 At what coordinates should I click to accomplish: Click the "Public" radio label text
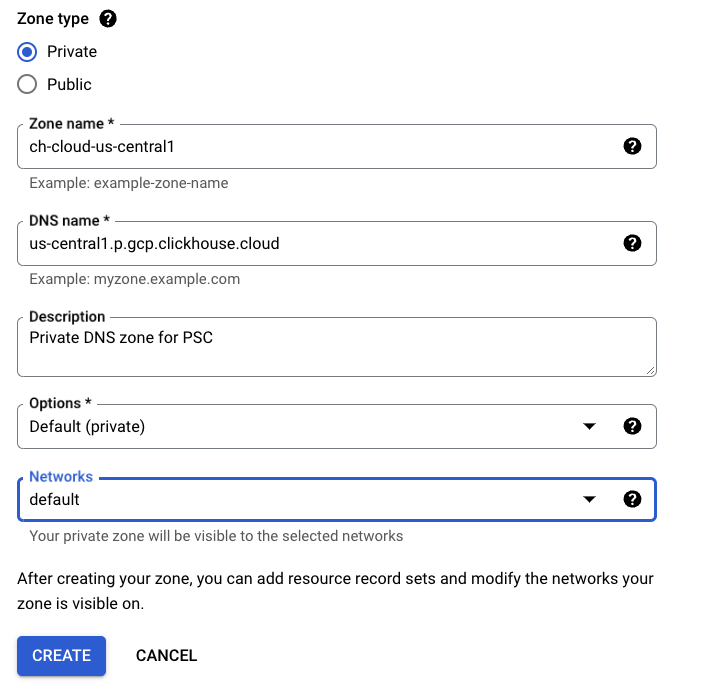coord(69,85)
